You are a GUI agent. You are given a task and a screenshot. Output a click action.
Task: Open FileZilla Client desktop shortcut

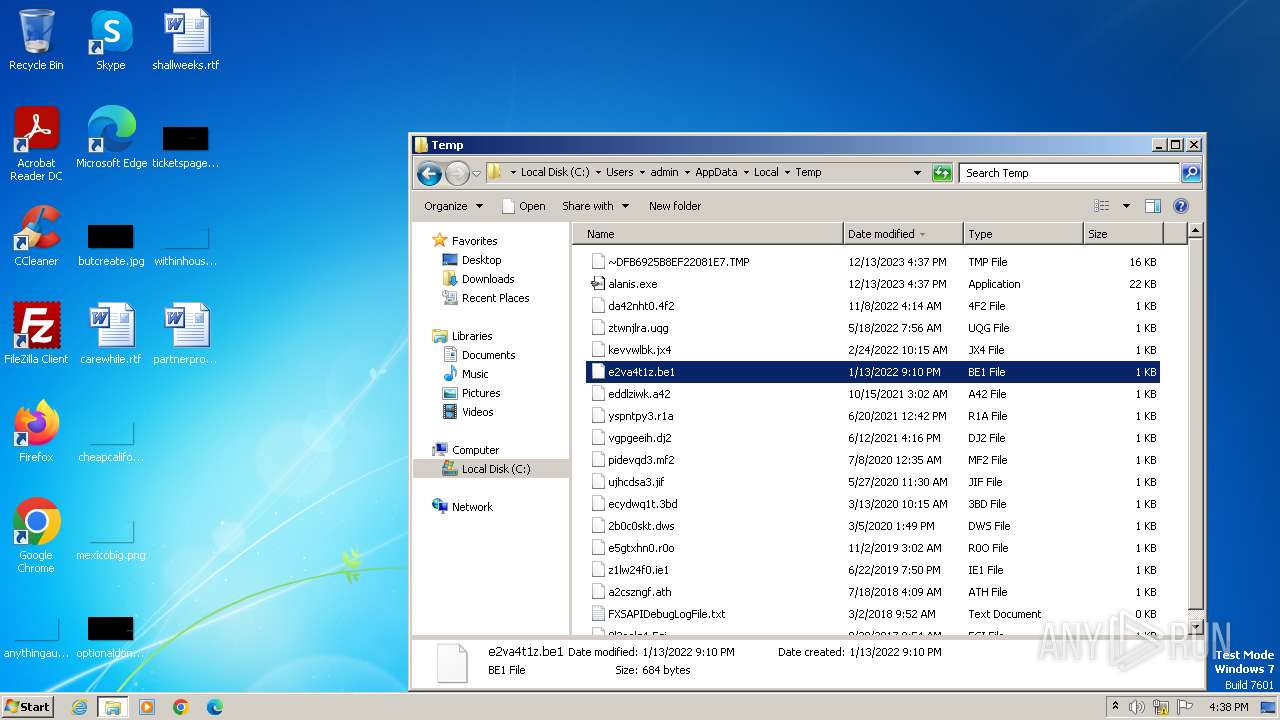(x=36, y=334)
